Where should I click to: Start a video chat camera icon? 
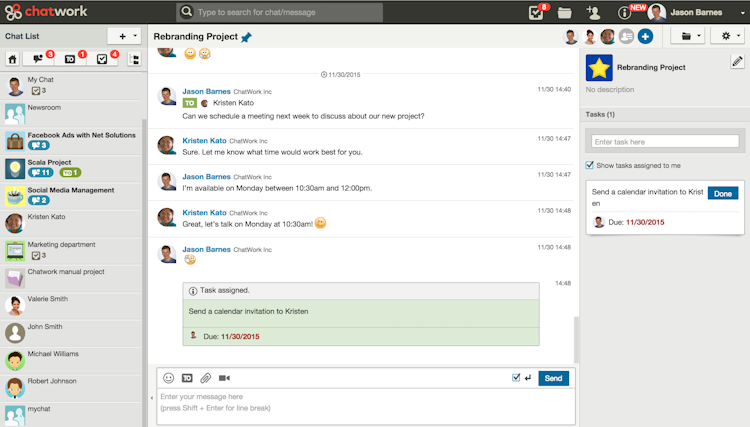(x=224, y=378)
